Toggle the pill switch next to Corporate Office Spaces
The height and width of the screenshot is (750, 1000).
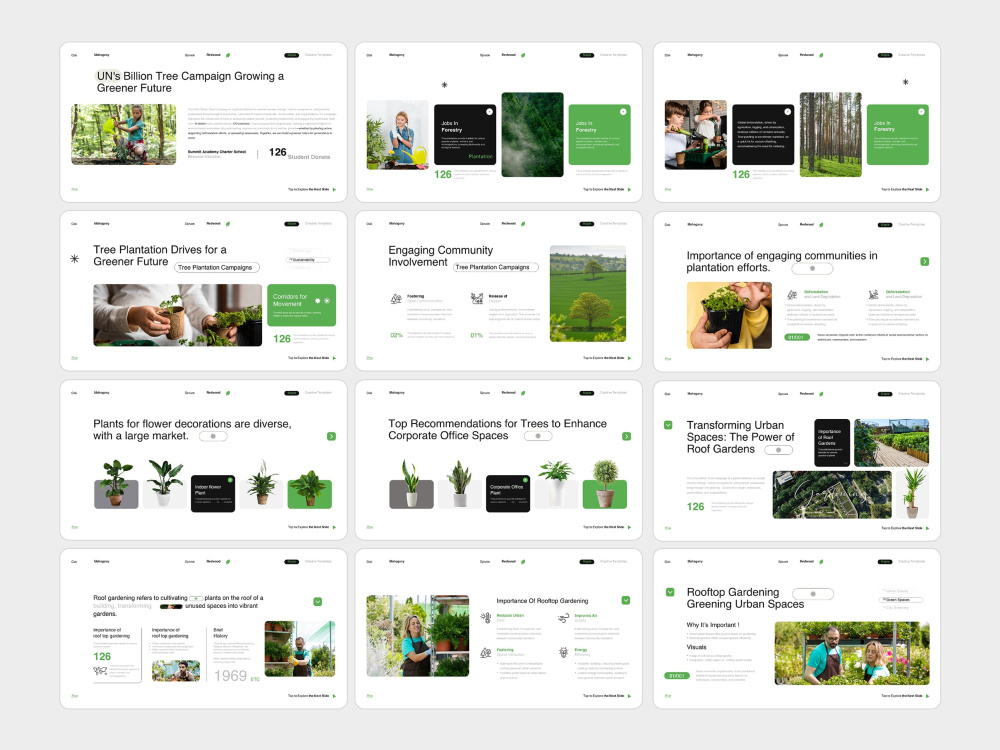click(538, 436)
